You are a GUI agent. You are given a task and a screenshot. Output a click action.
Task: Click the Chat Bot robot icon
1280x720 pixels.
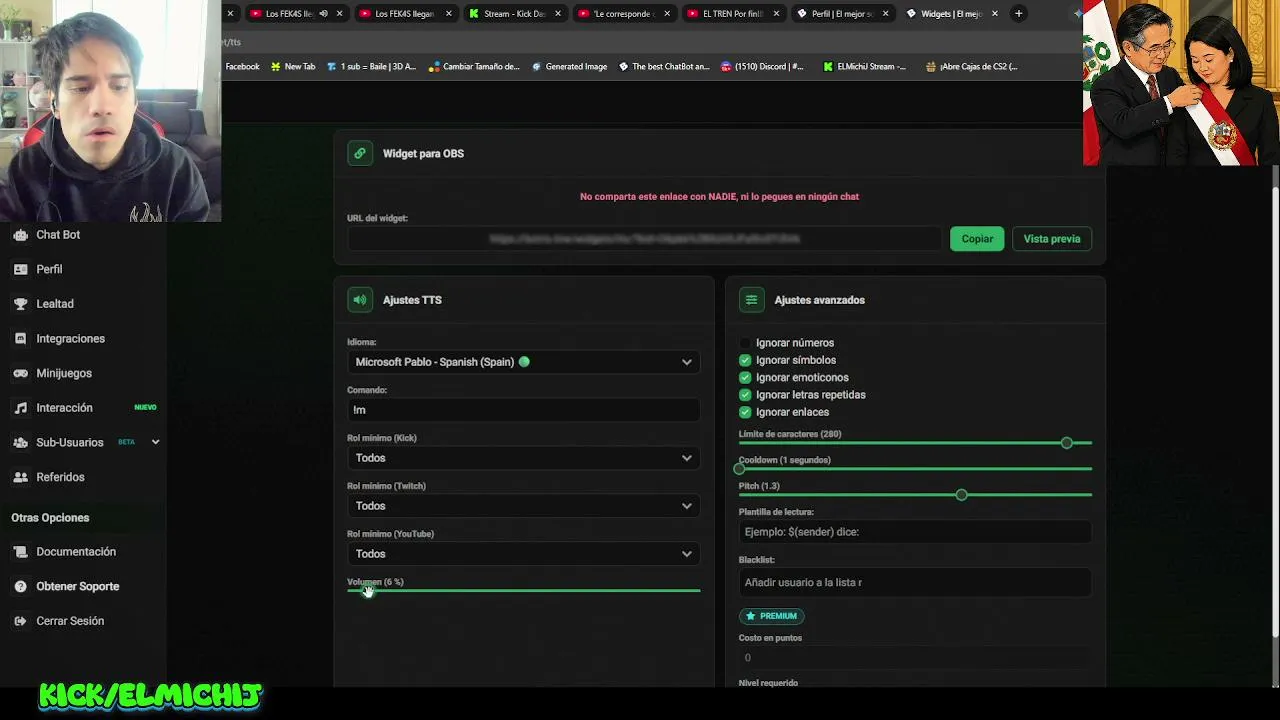click(x=20, y=235)
